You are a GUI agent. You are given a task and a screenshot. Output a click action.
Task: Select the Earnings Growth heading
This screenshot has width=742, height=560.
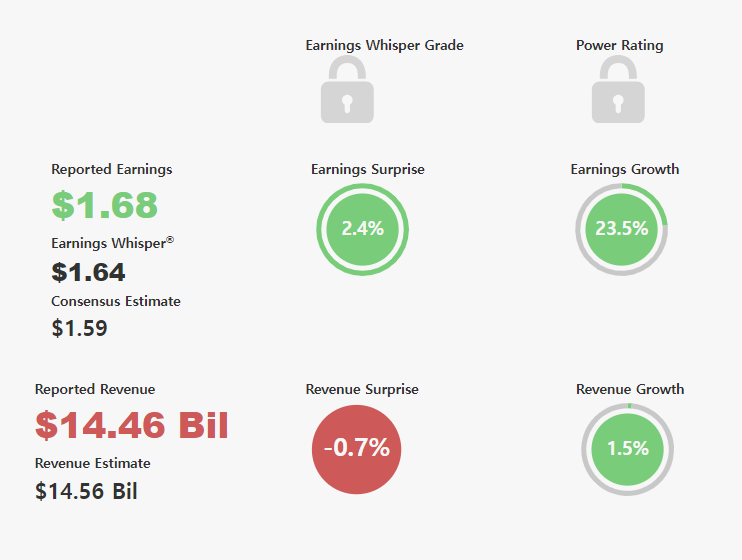coord(625,169)
